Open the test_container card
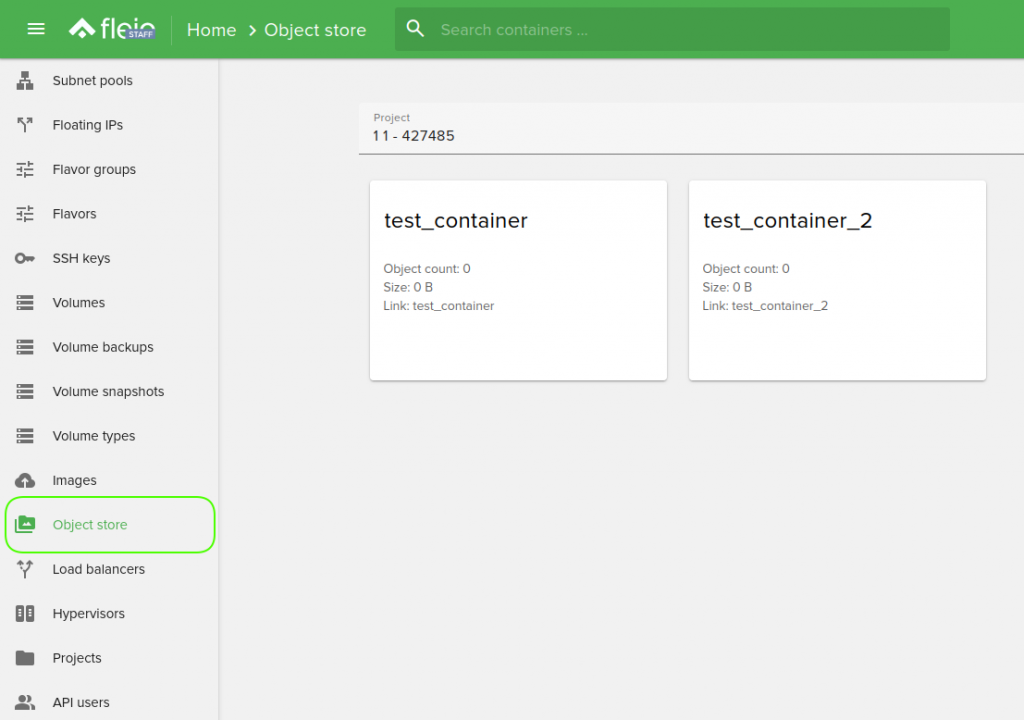Viewport: 1024px width, 720px height. (x=518, y=280)
